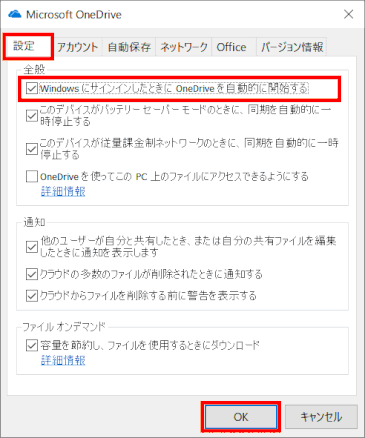Toggle notify when others share or edit files

32,247
